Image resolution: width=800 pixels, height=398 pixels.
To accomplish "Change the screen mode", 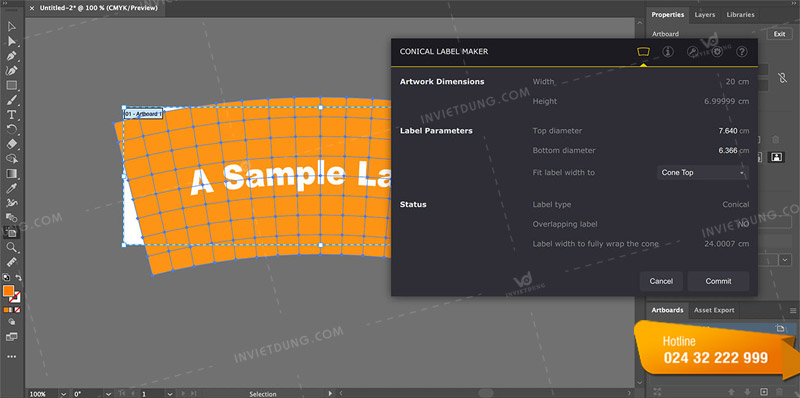I will tap(12, 337).
